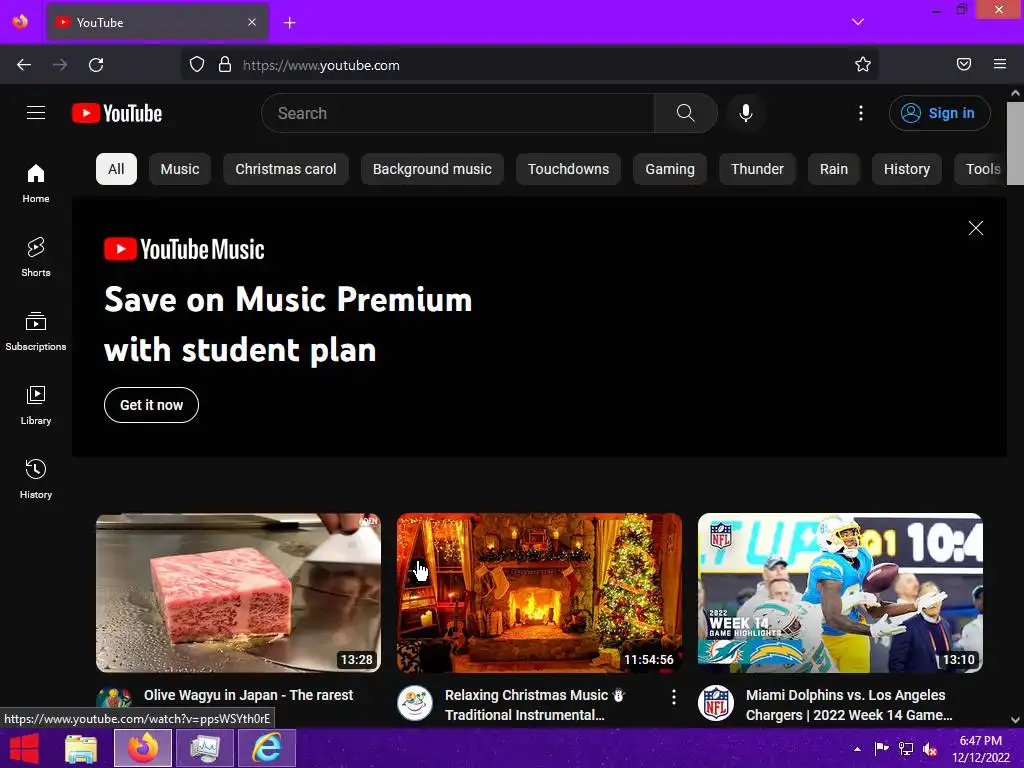Click the browser Forward arrow

[x=60, y=65]
